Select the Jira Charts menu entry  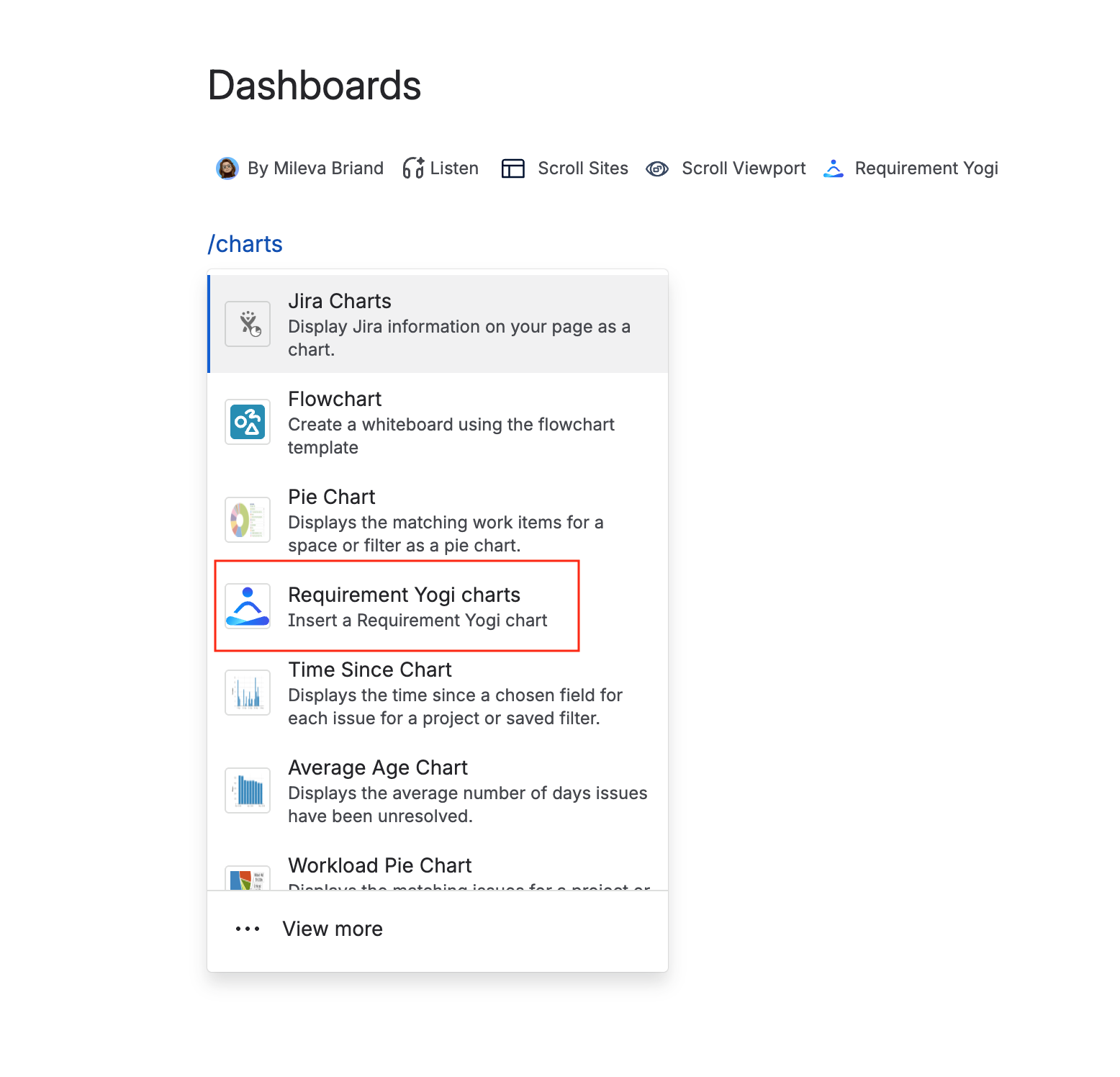tap(438, 324)
